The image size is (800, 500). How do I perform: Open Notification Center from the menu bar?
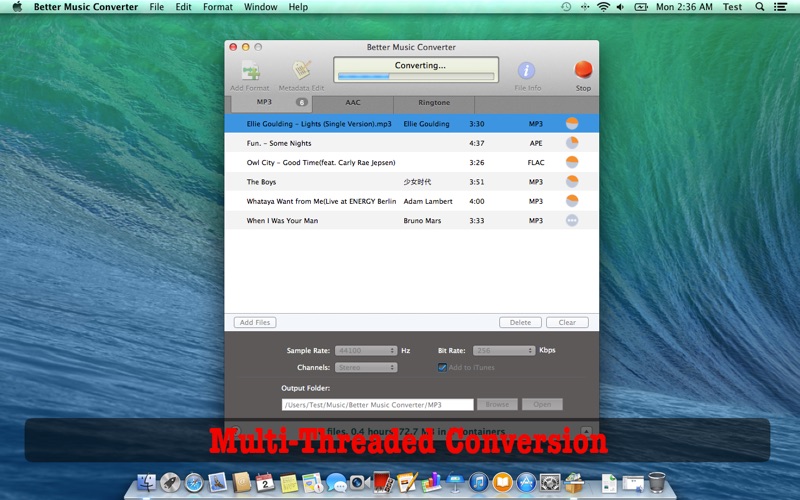point(780,7)
